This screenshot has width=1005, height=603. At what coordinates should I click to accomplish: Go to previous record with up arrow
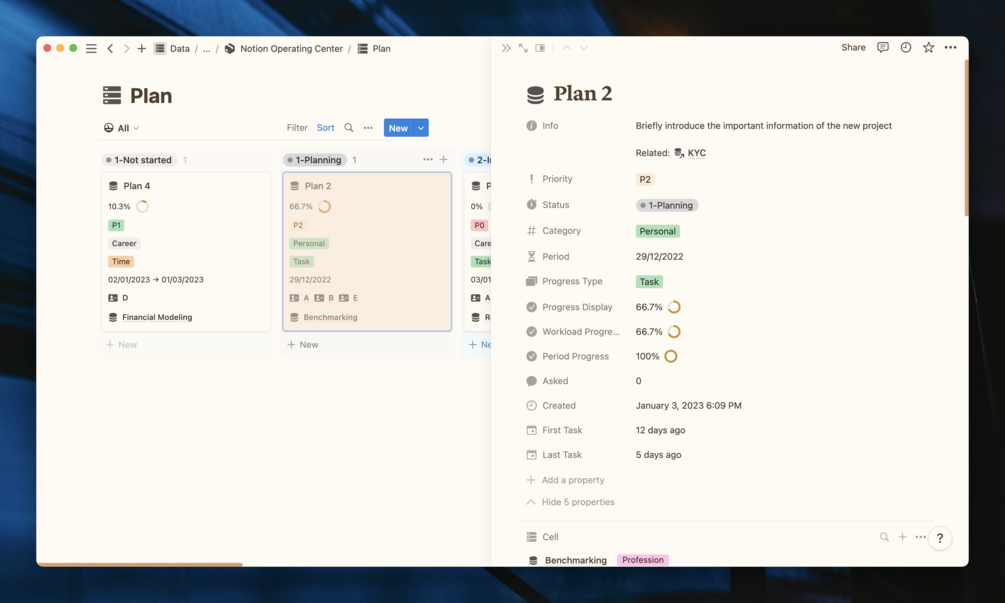[567, 48]
